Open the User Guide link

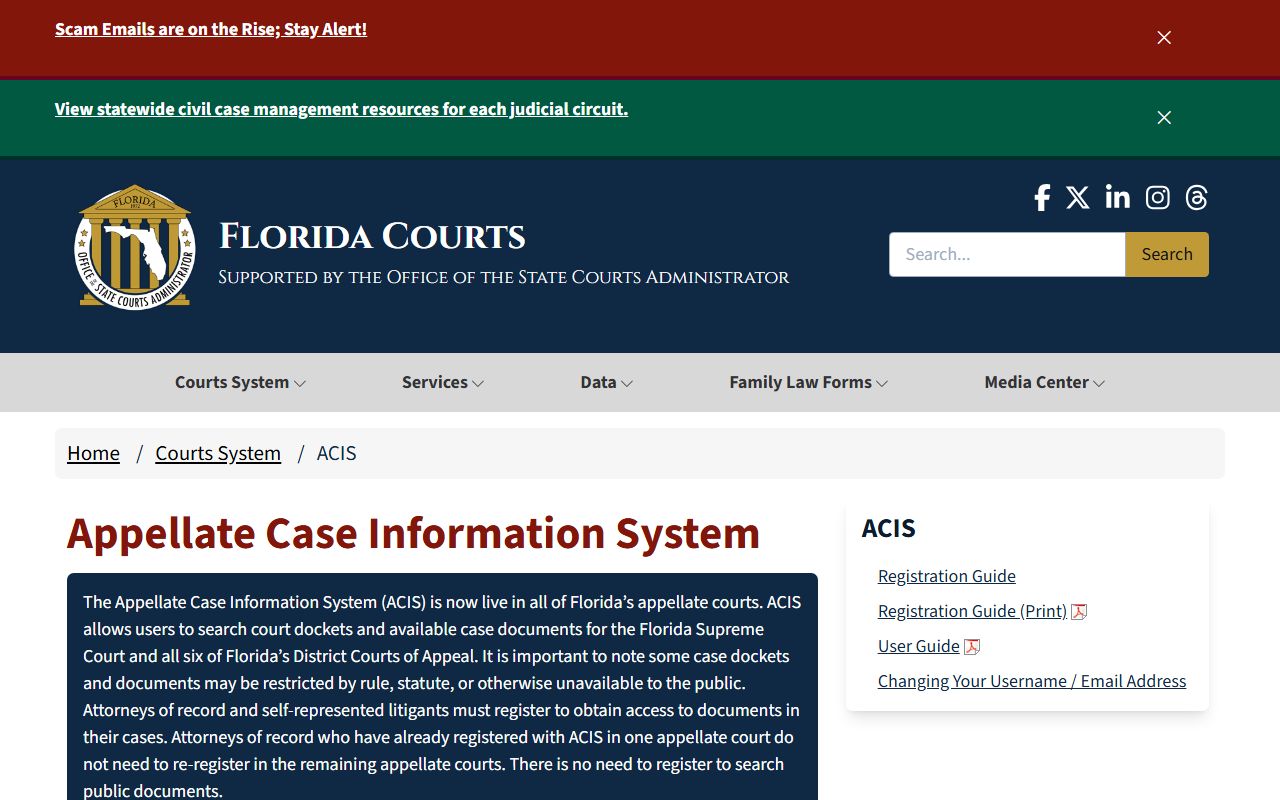coord(919,646)
